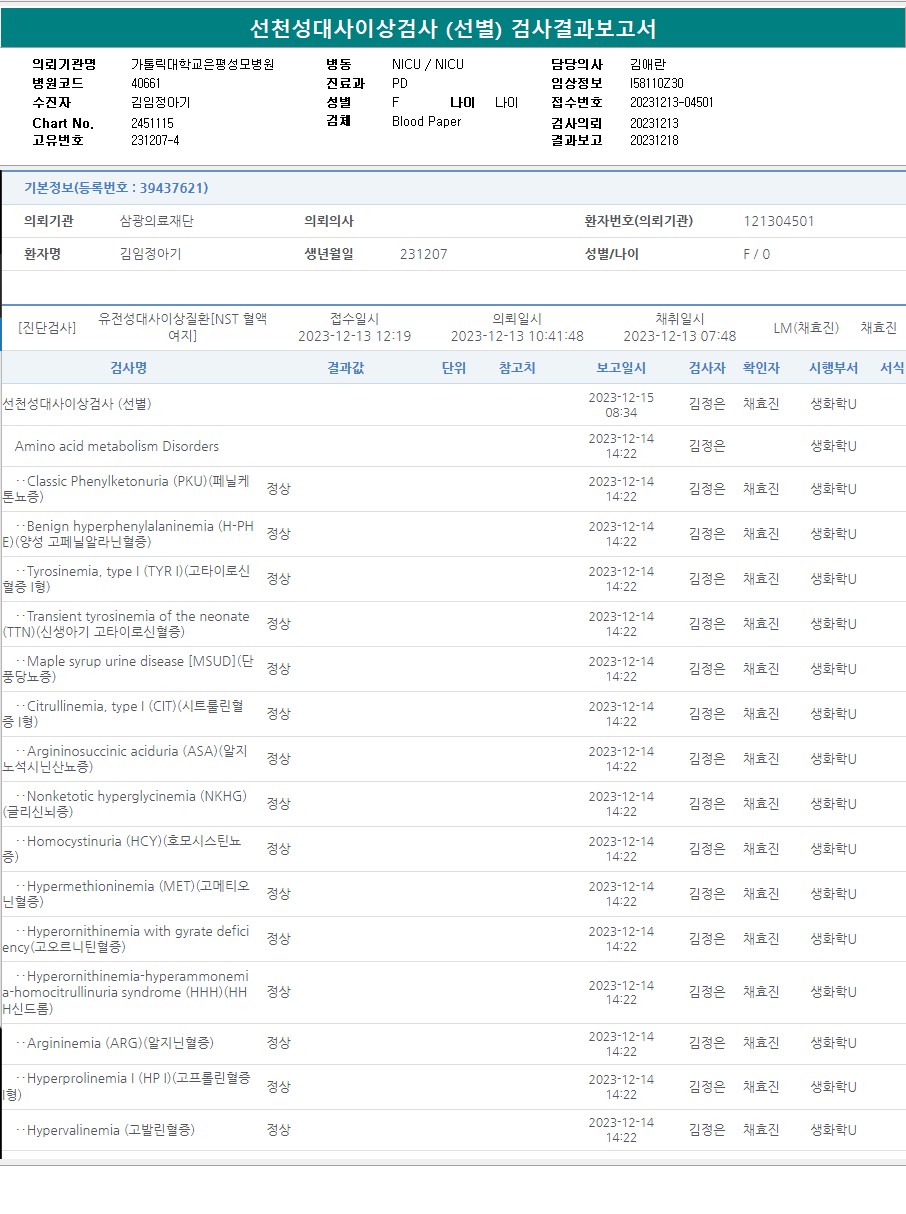Screen dimensions: 906x1214
Task: Open the 기본정보 registration number section header
Action: (x=116, y=188)
